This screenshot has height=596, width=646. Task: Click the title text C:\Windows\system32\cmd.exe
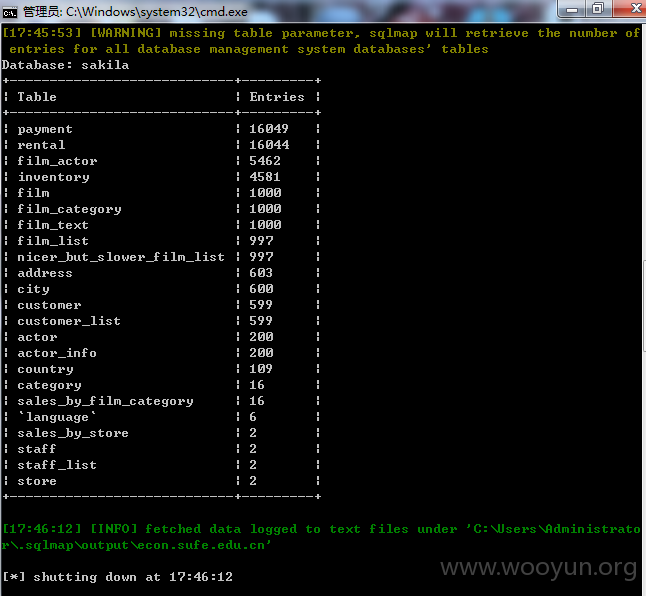point(157,12)
